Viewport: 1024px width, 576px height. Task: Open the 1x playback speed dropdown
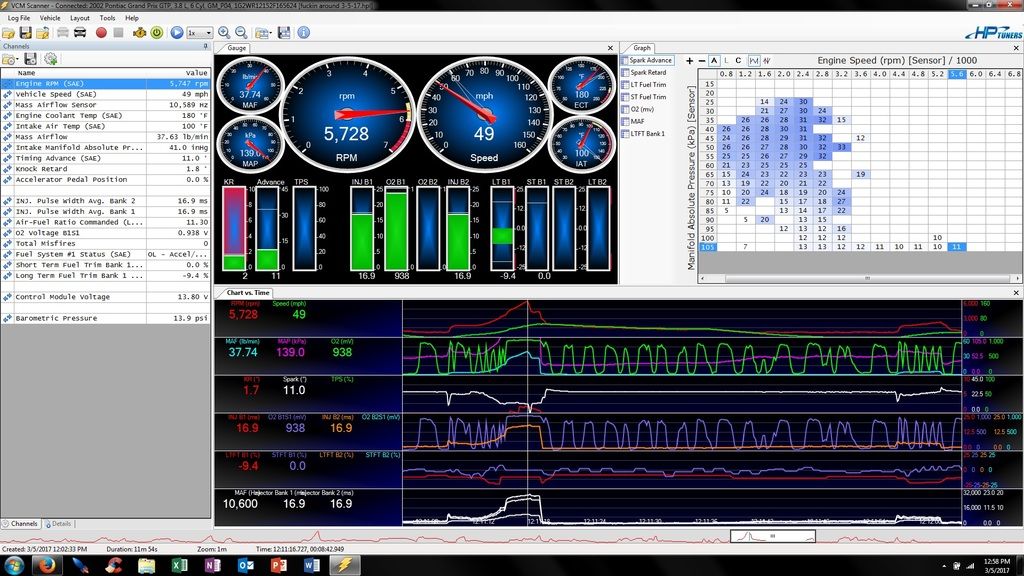click(199, 32)
